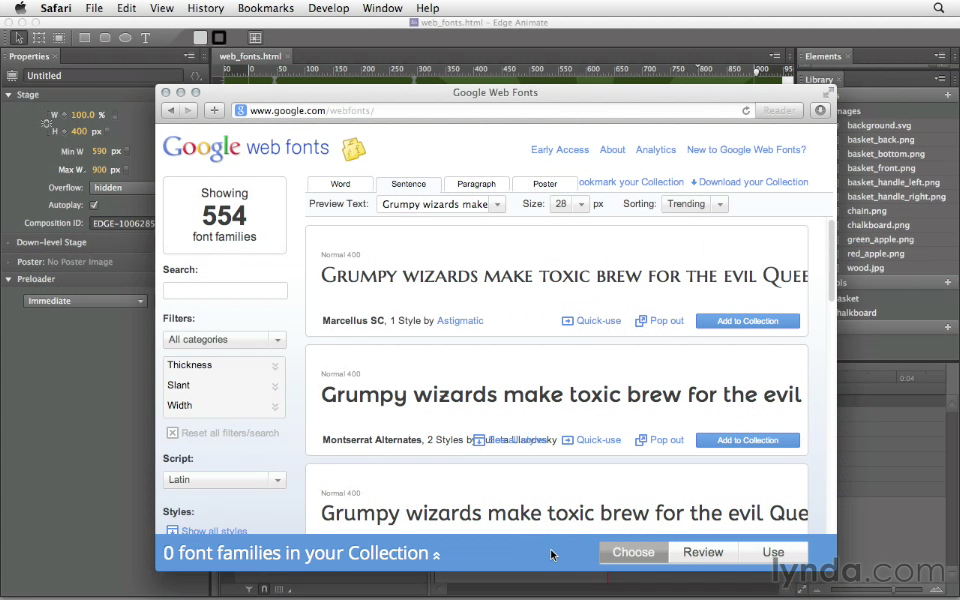Switch to the Word preview tab
The image size is (960, 600).
coord(340,184)
